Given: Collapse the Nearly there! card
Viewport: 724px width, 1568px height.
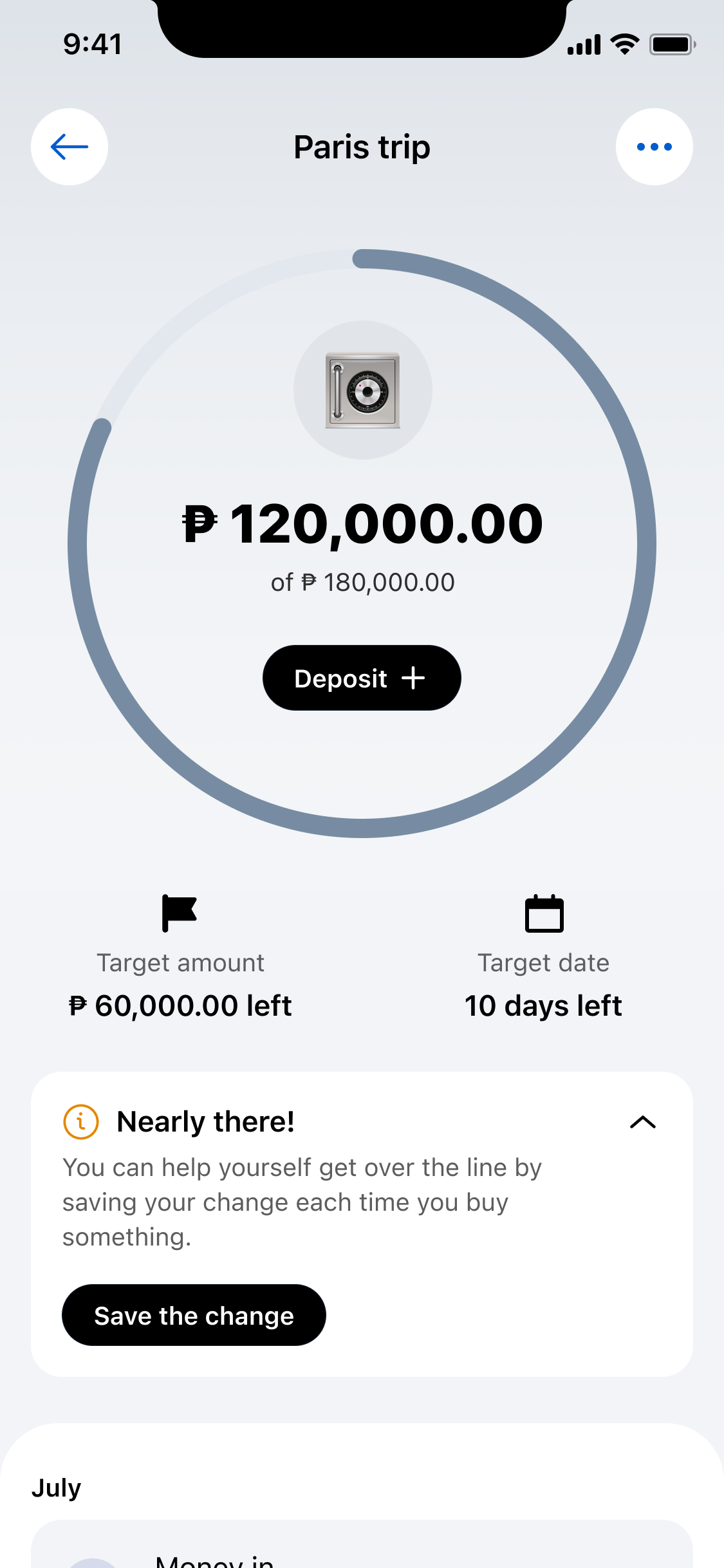Looking at the screenshot, I should pos(642,1123).
